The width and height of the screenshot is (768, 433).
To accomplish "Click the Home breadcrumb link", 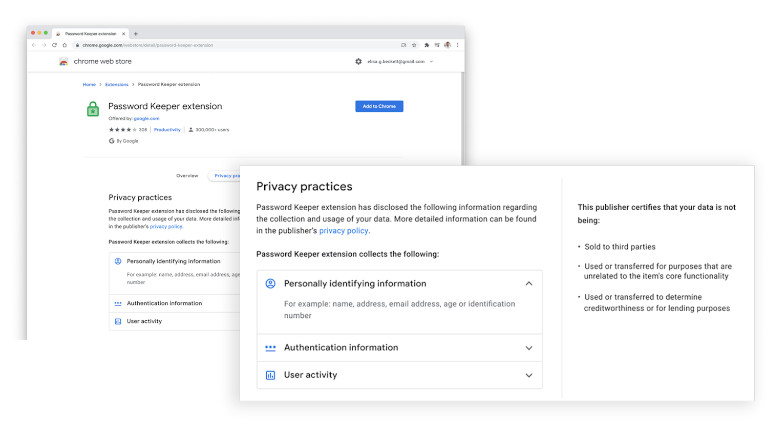I will 89,85.
